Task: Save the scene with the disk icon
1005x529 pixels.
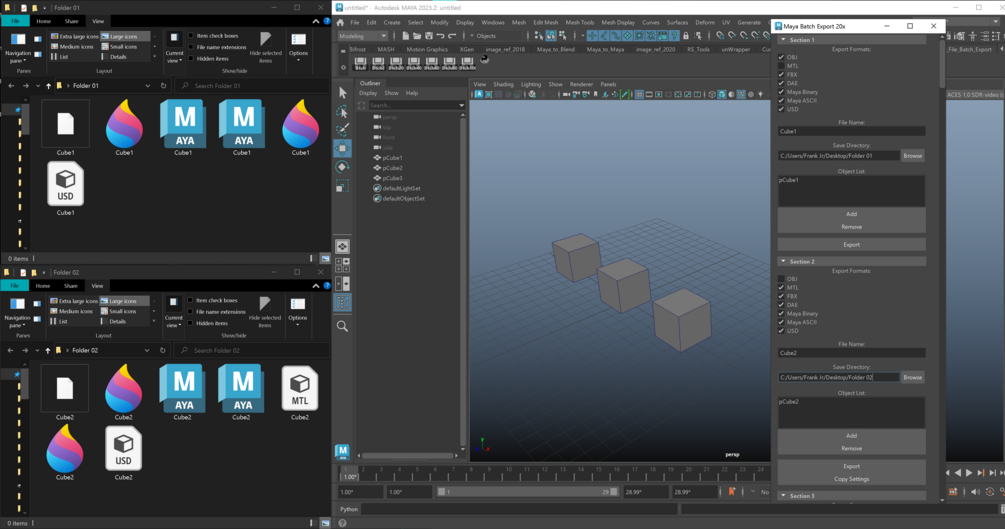Action: coord(429,36)
